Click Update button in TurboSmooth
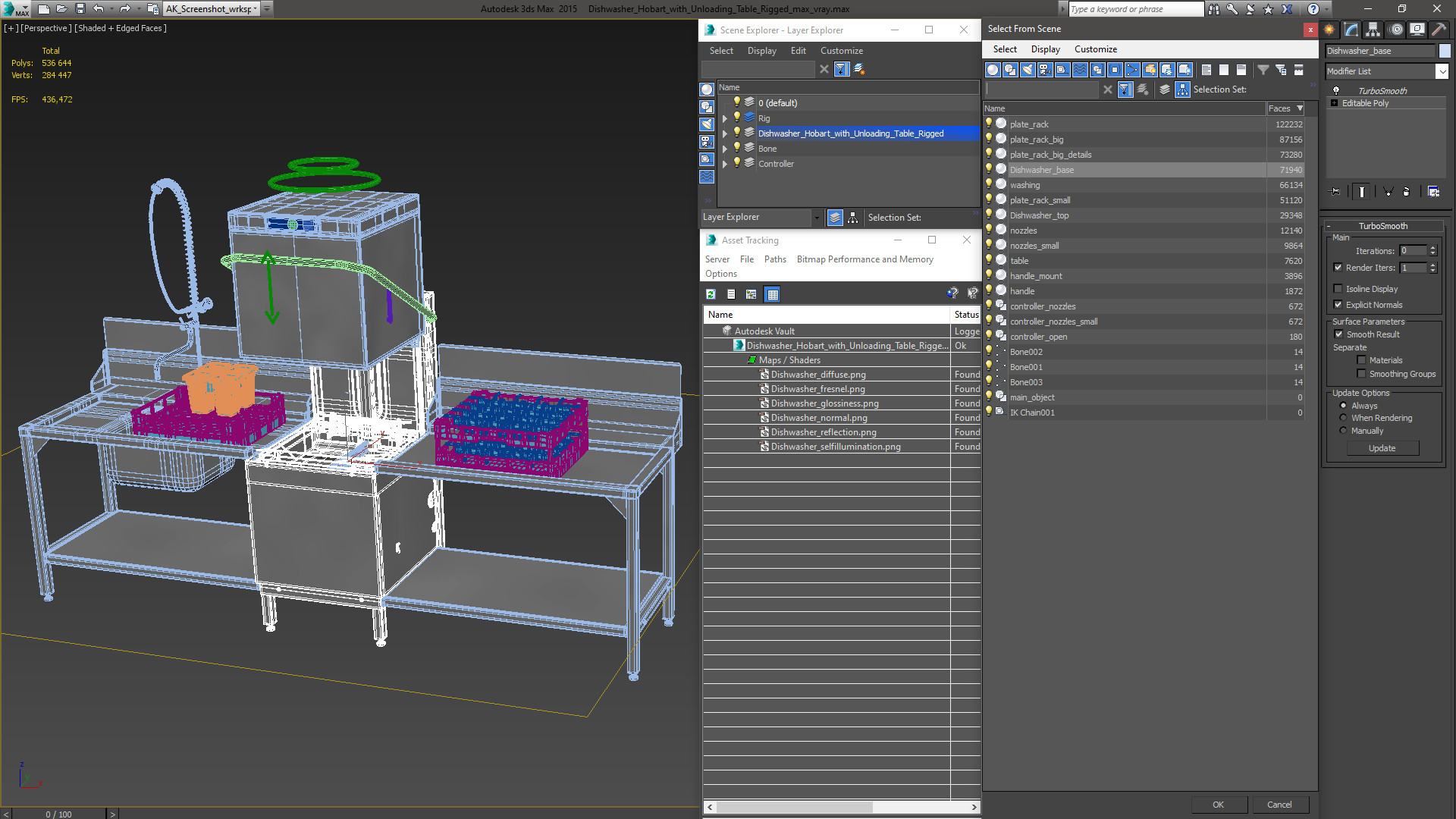1456x819 pixels. click(x=1382, y=448)
